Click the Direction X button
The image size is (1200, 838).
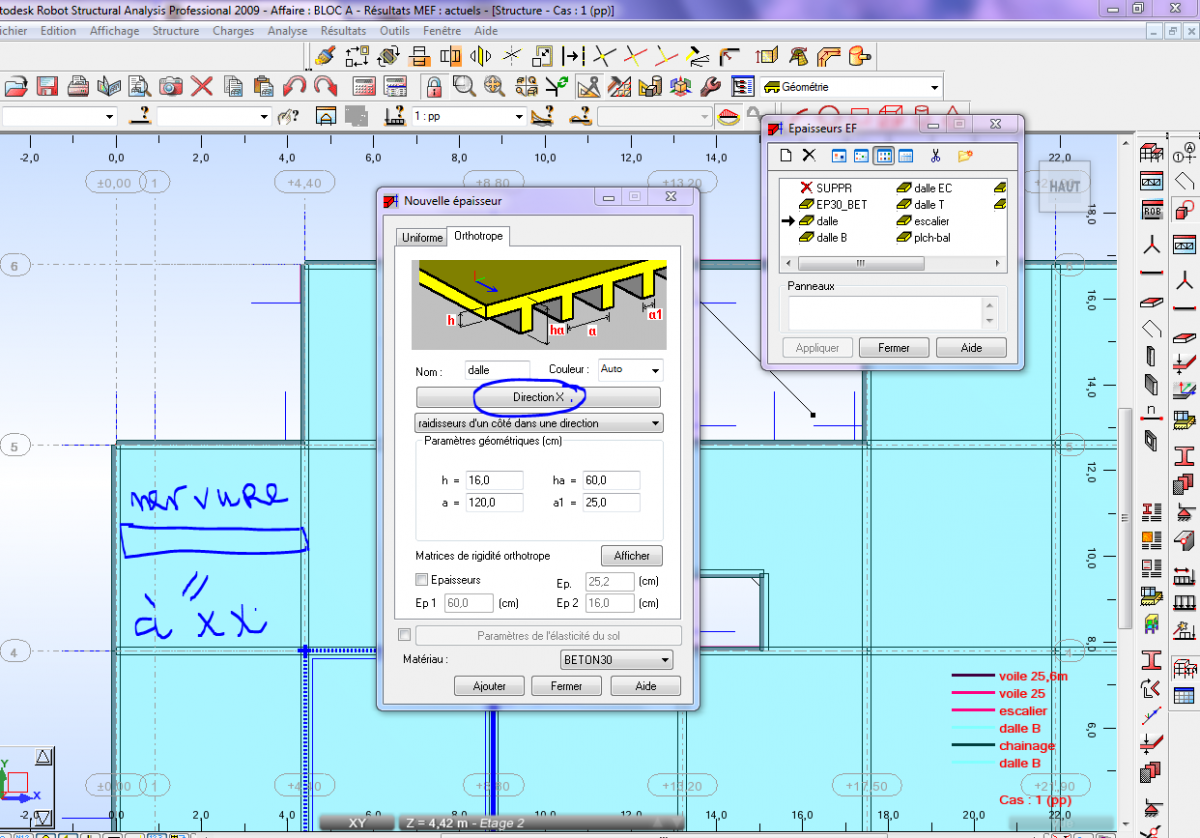click(539, 397)
